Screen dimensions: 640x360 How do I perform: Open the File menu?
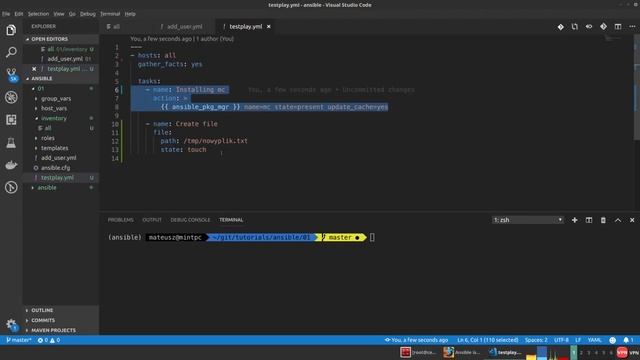point(6,14)
